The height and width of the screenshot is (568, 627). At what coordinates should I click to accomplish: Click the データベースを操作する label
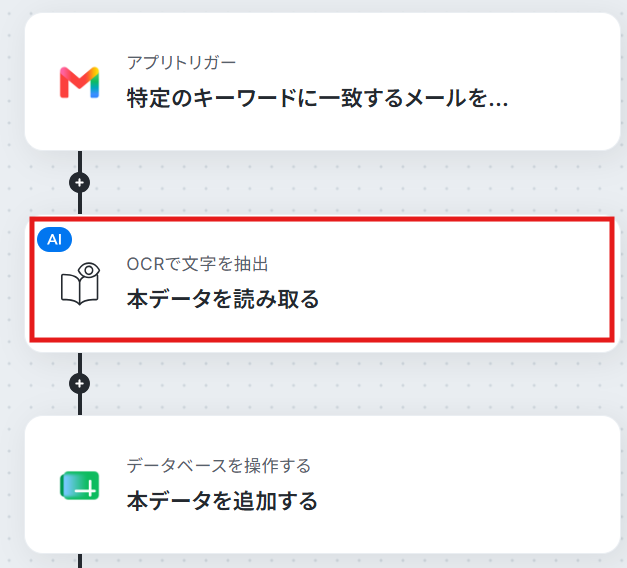click(x=219, y=466)
